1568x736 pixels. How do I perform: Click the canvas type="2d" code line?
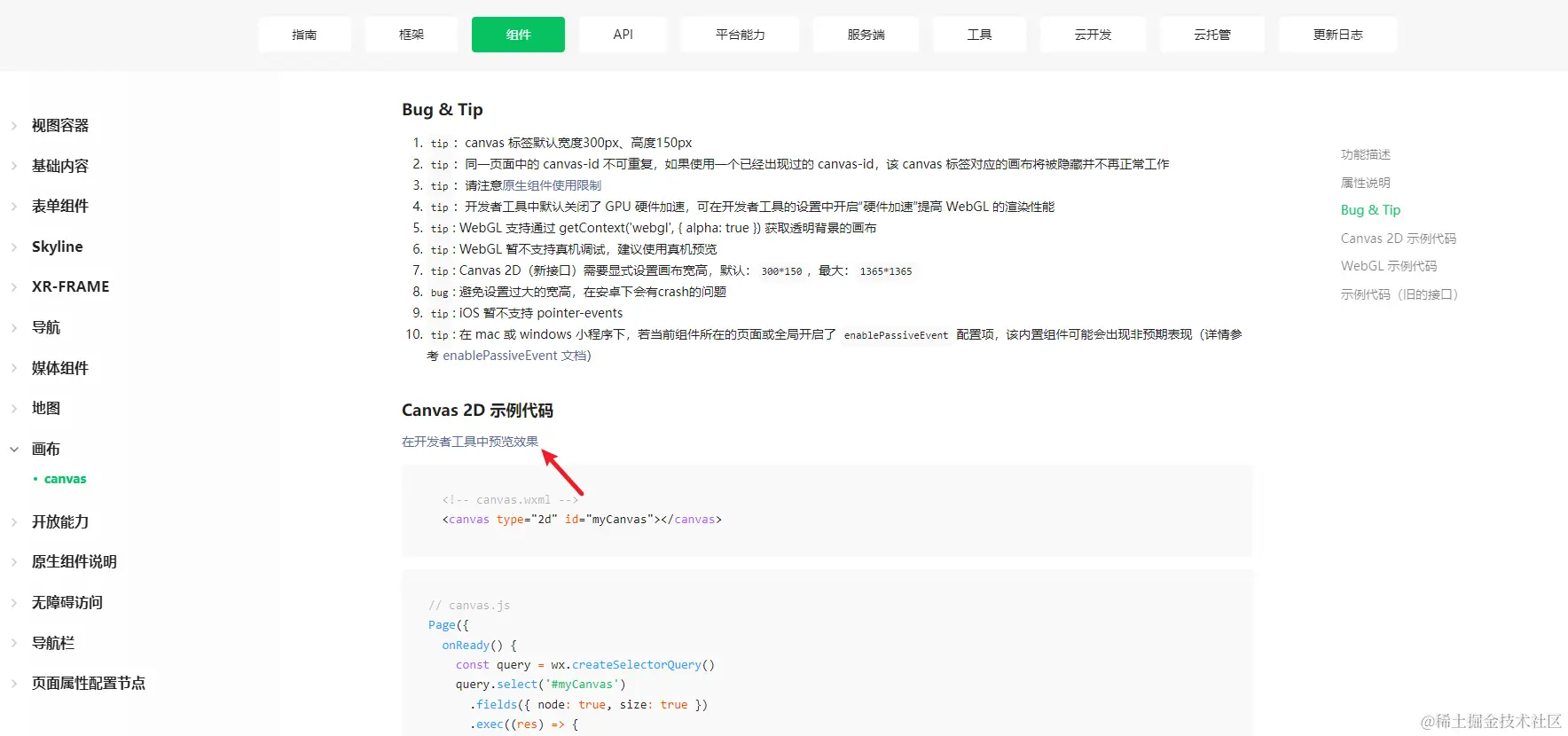[x=582, y=520]
